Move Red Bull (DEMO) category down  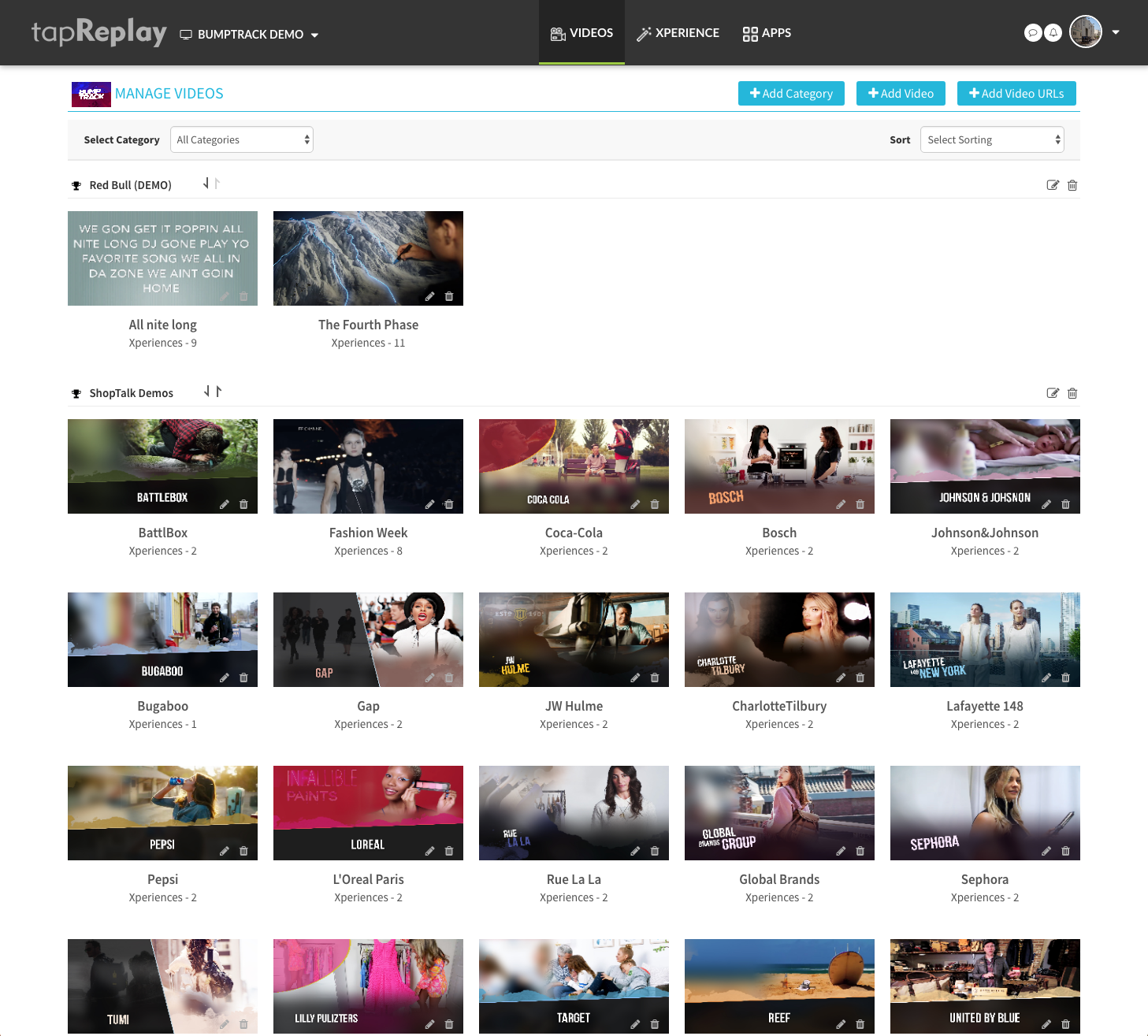pos(206,183)
